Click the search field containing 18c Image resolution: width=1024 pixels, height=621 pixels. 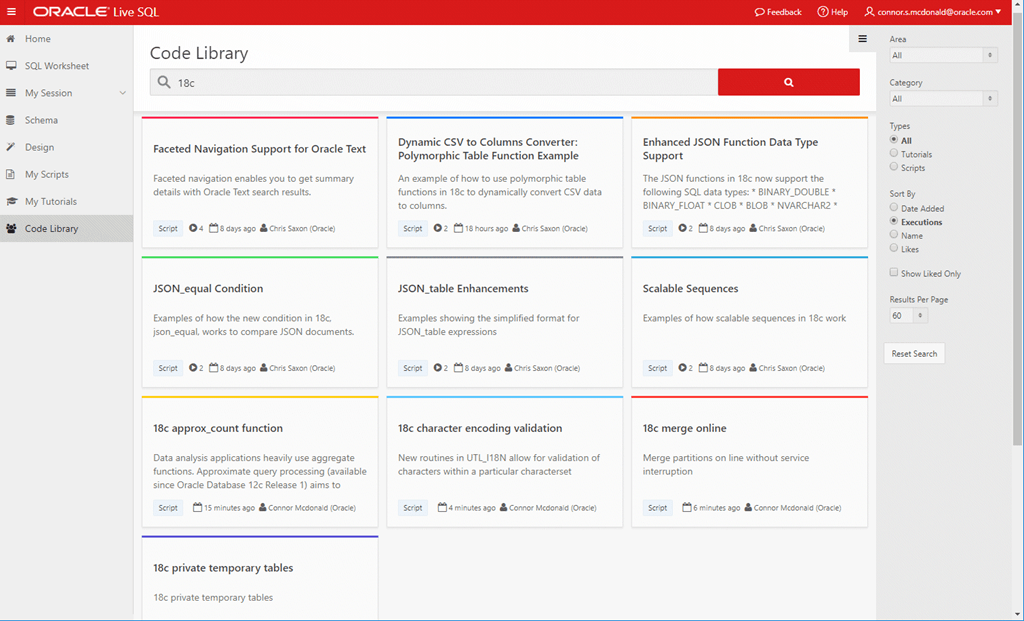tap(434, 82)
